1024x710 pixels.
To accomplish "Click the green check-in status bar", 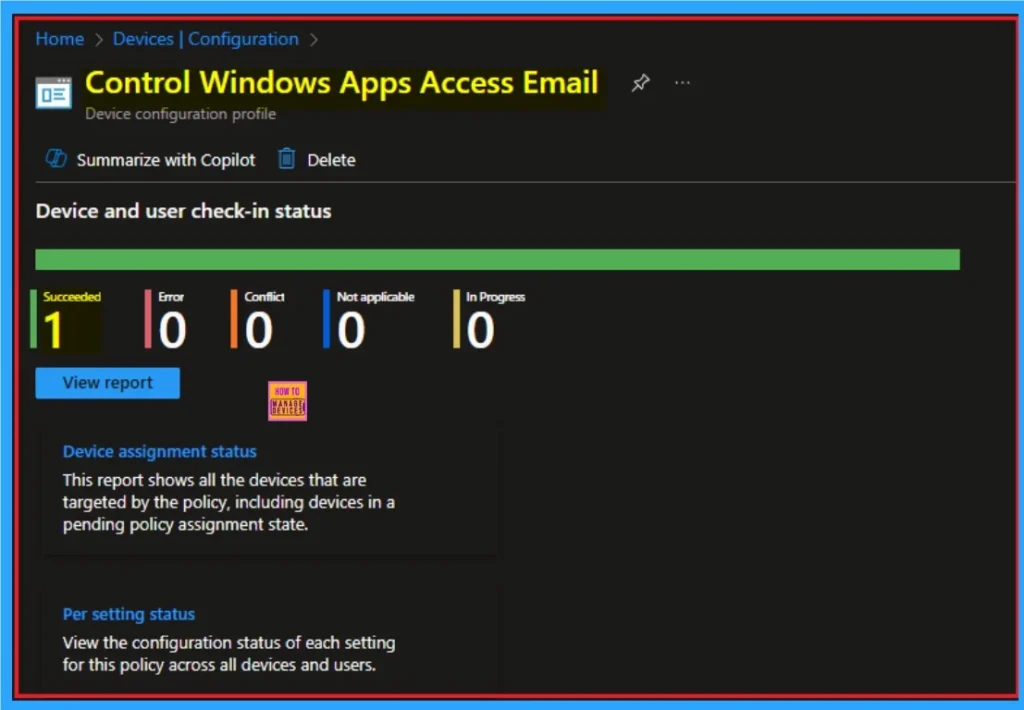I will point(497,260).
